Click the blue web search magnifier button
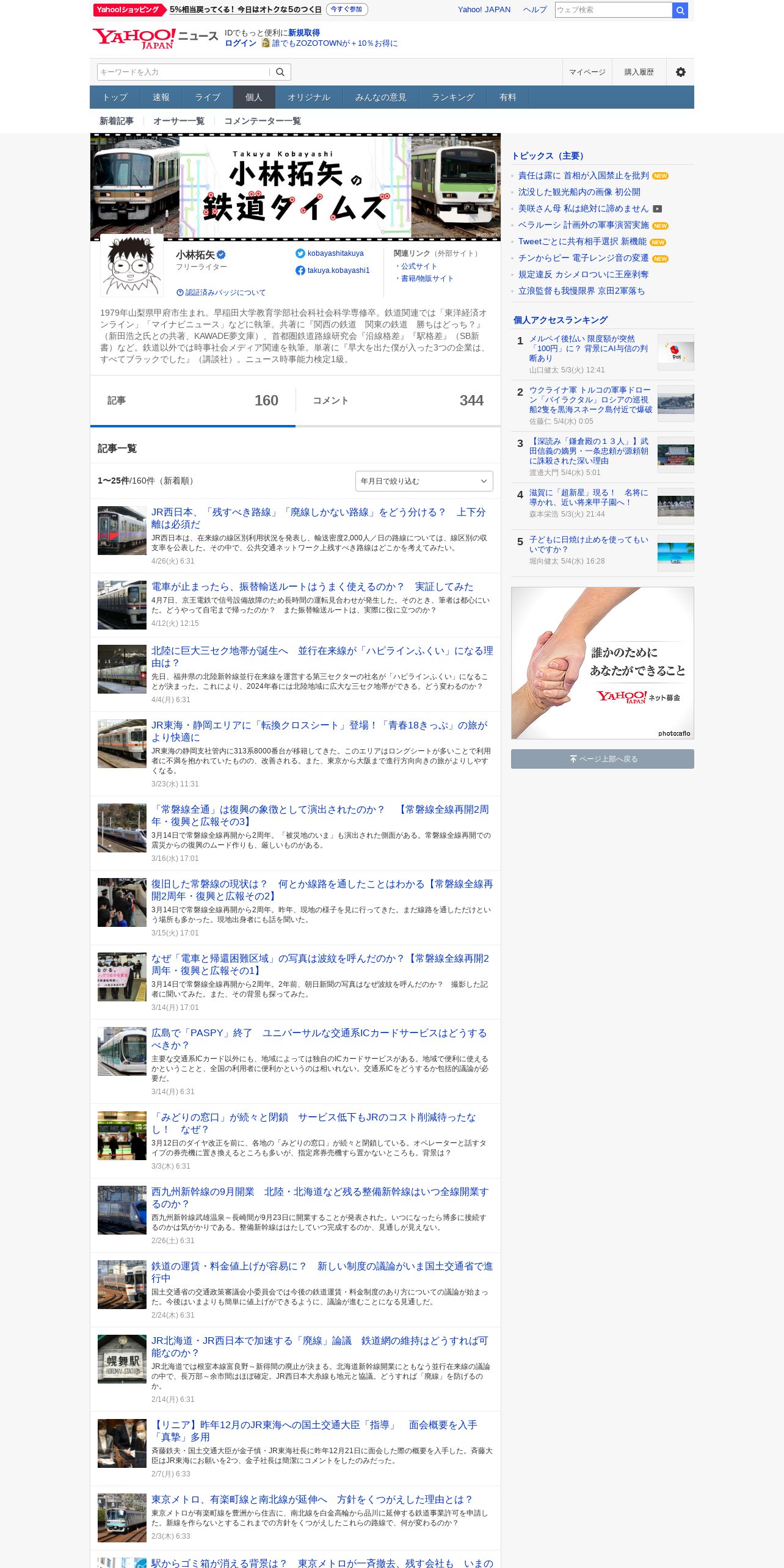Viewport: 784px width, 1568px height. [x=680, y=10]
